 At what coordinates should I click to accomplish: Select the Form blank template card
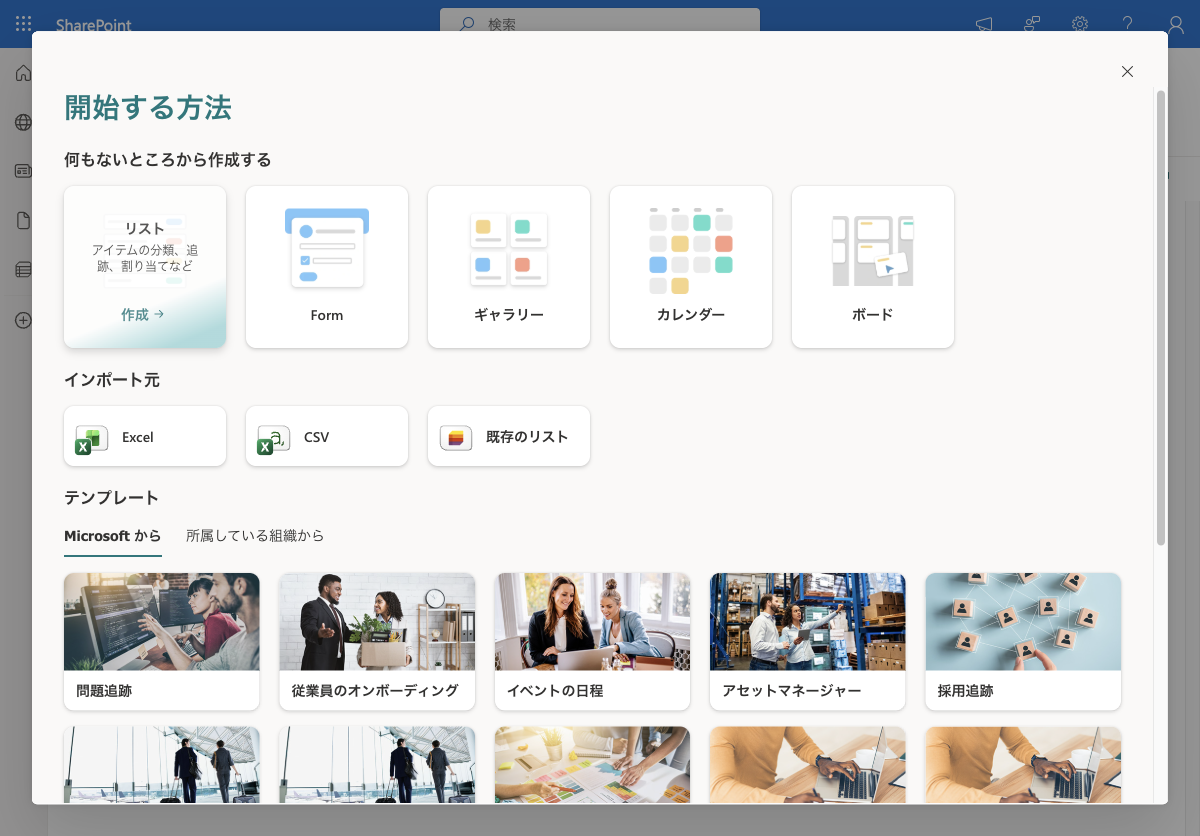tap(327, 267)
